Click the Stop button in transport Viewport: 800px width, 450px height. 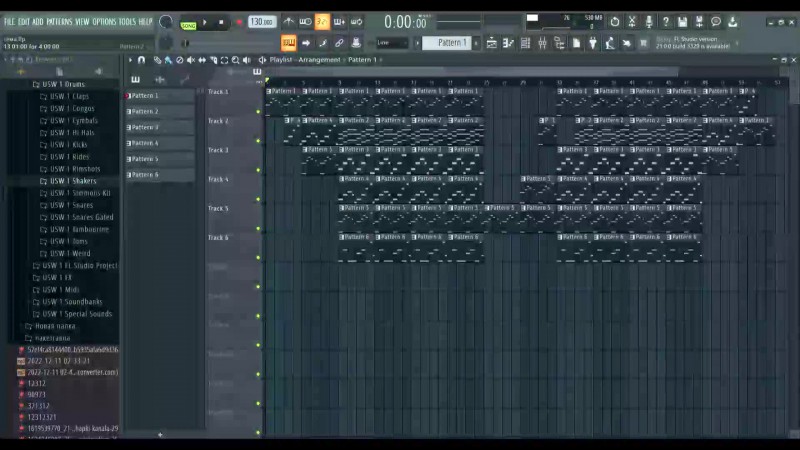pos(221,22)
